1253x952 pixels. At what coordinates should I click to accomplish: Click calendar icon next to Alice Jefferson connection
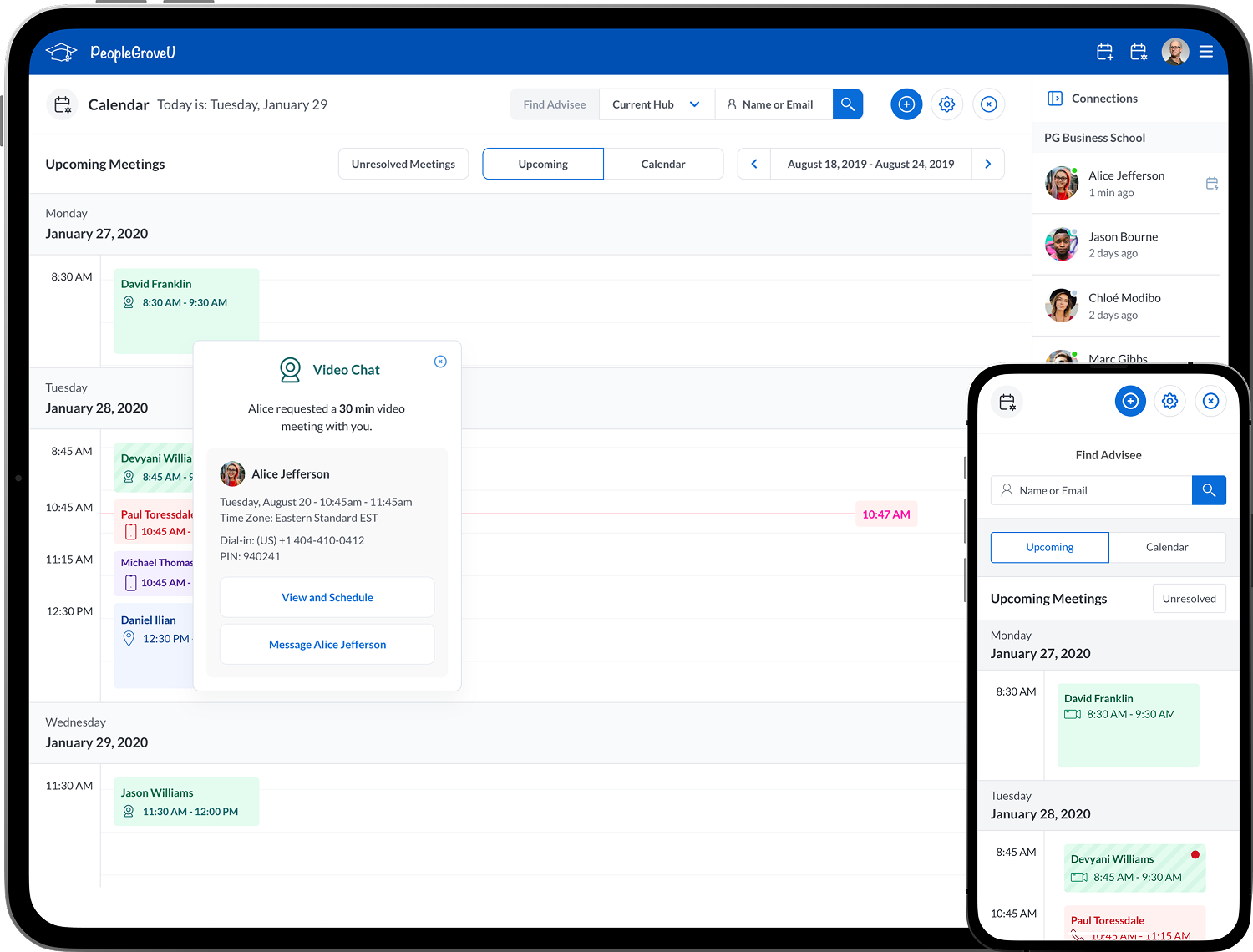[x=1211, y=184]
